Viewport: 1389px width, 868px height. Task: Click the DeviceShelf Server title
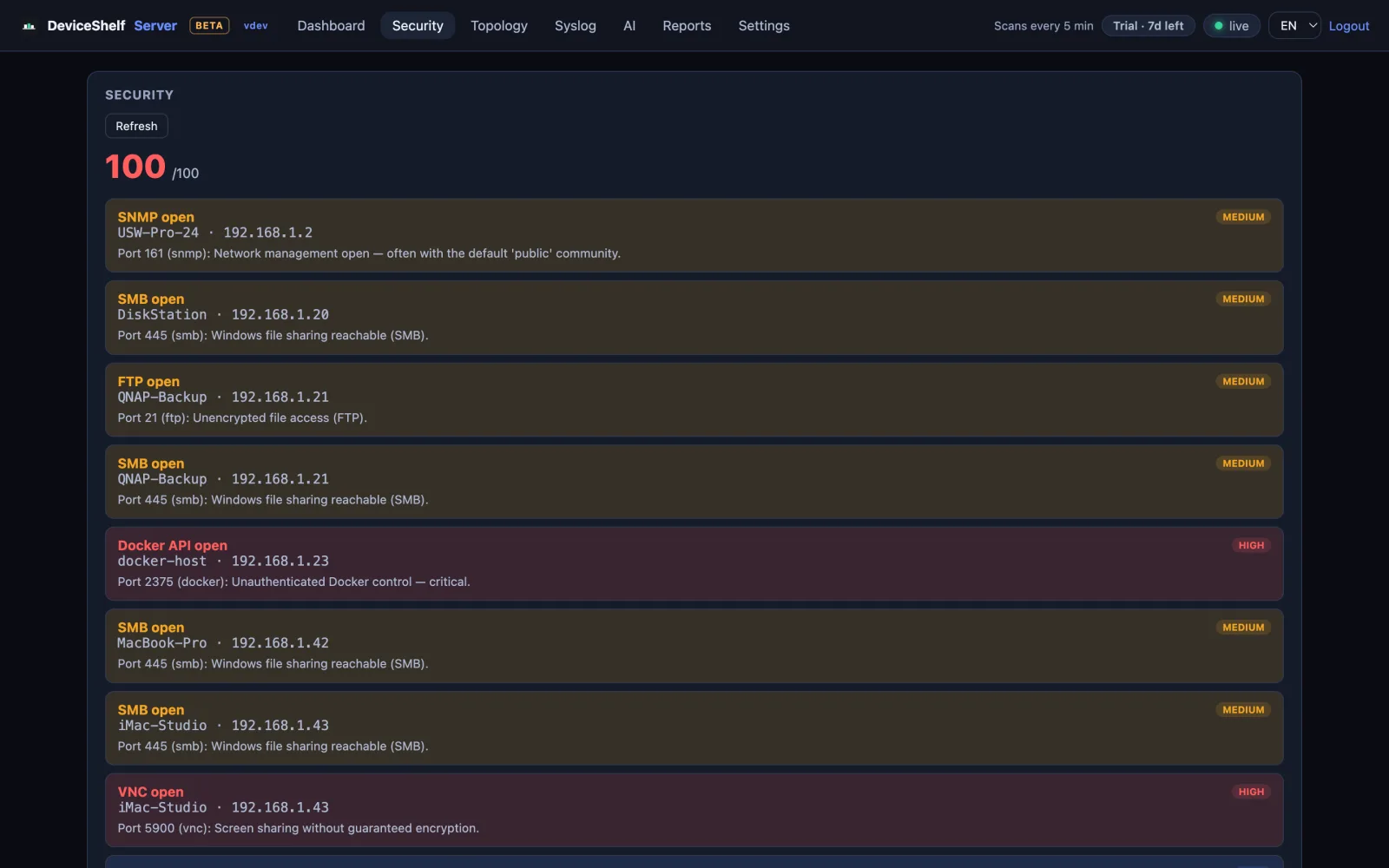coord(112,26)
